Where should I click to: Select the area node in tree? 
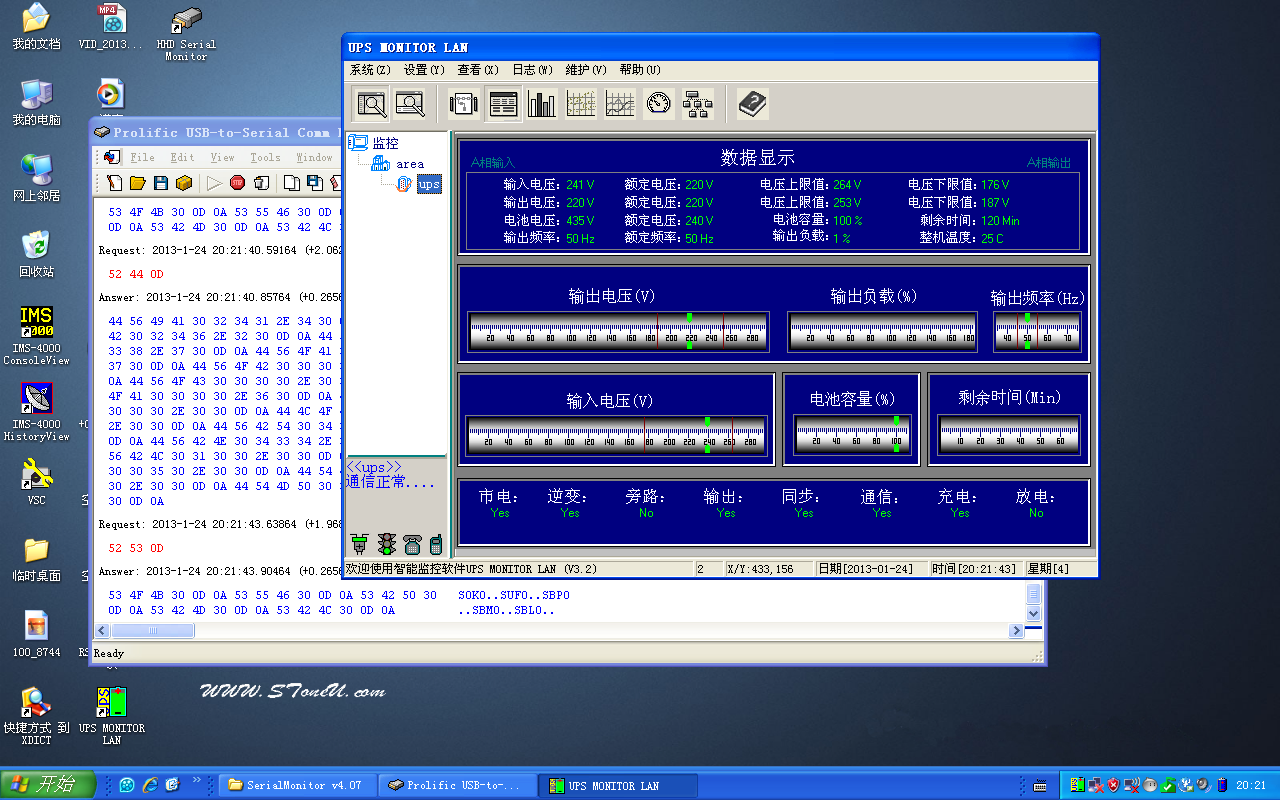tap(409, 164)
